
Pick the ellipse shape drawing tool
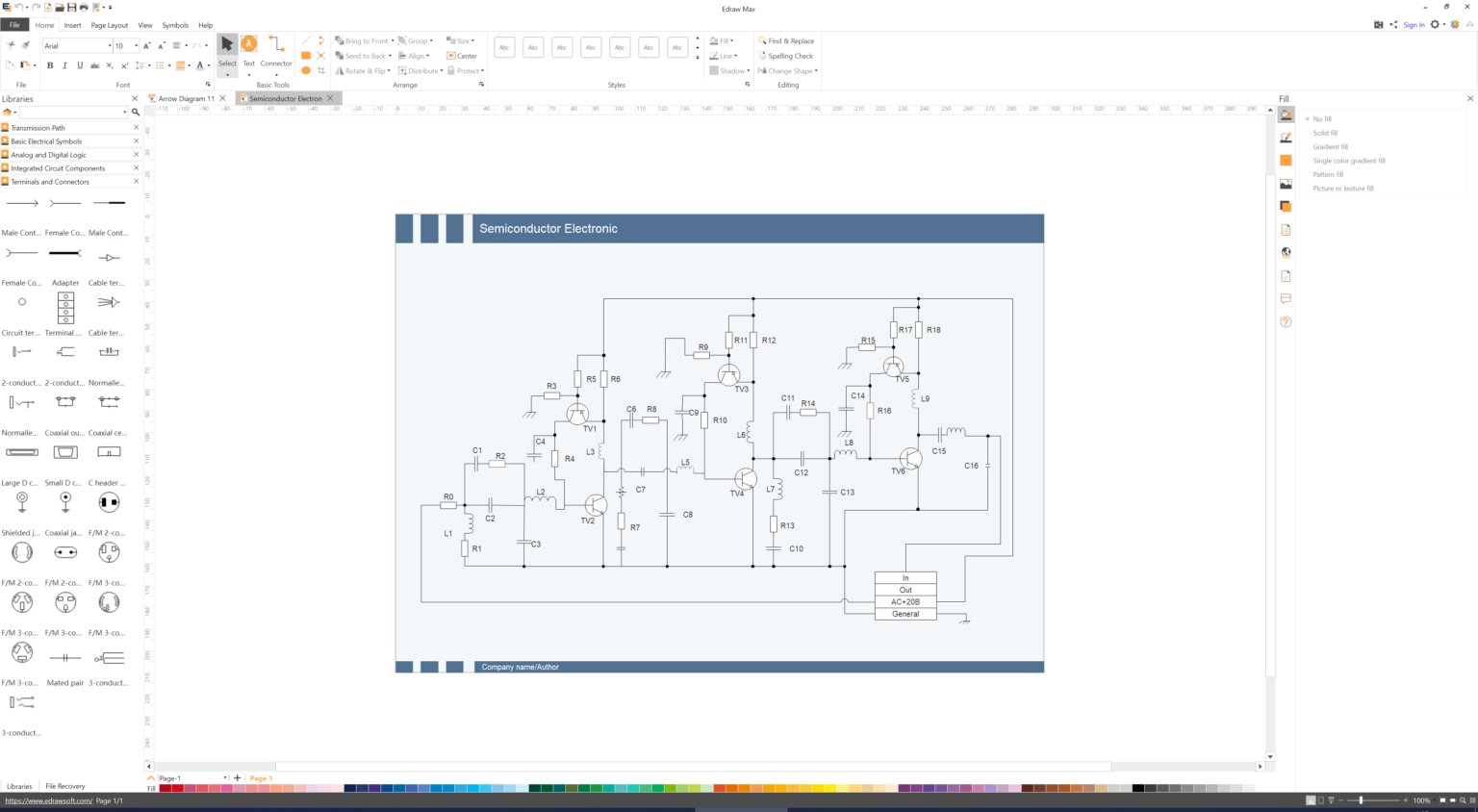306,70
